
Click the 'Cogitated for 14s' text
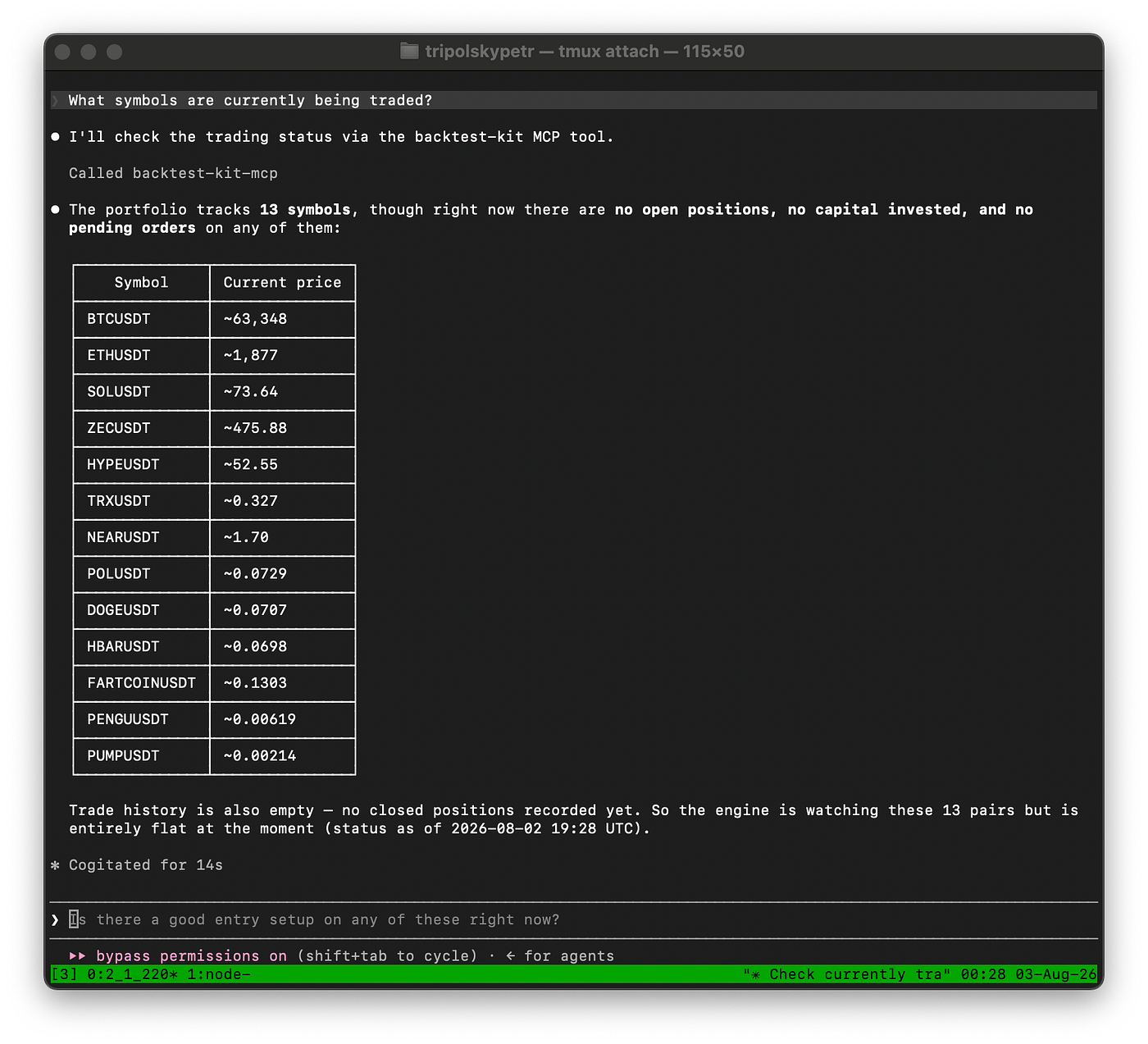tap(146, 865)
